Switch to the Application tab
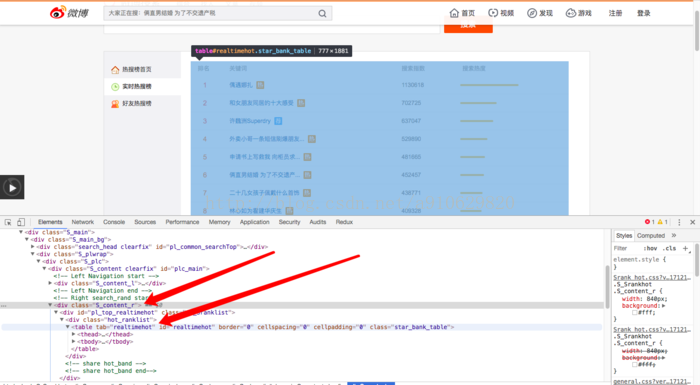 coord(254,222)
